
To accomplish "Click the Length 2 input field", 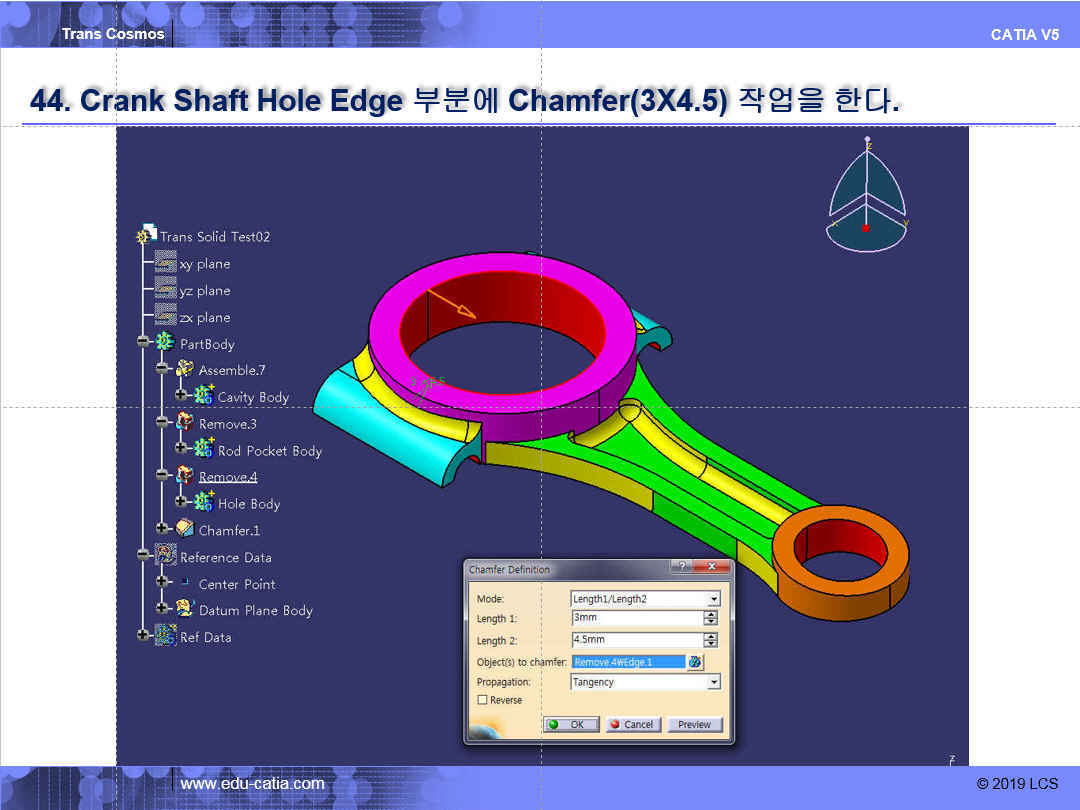I will [x=636, y=640].
